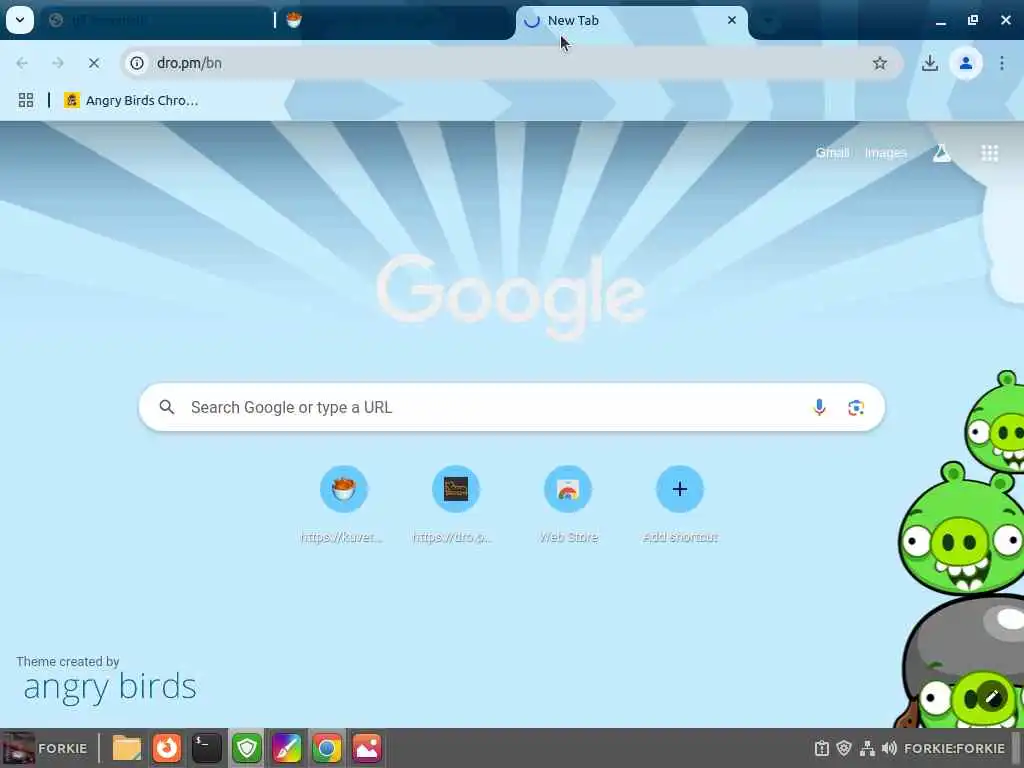Open the Angry Birds Chro… bookmark
Screen dimensions: 1024x768
(x=131, y=100)
